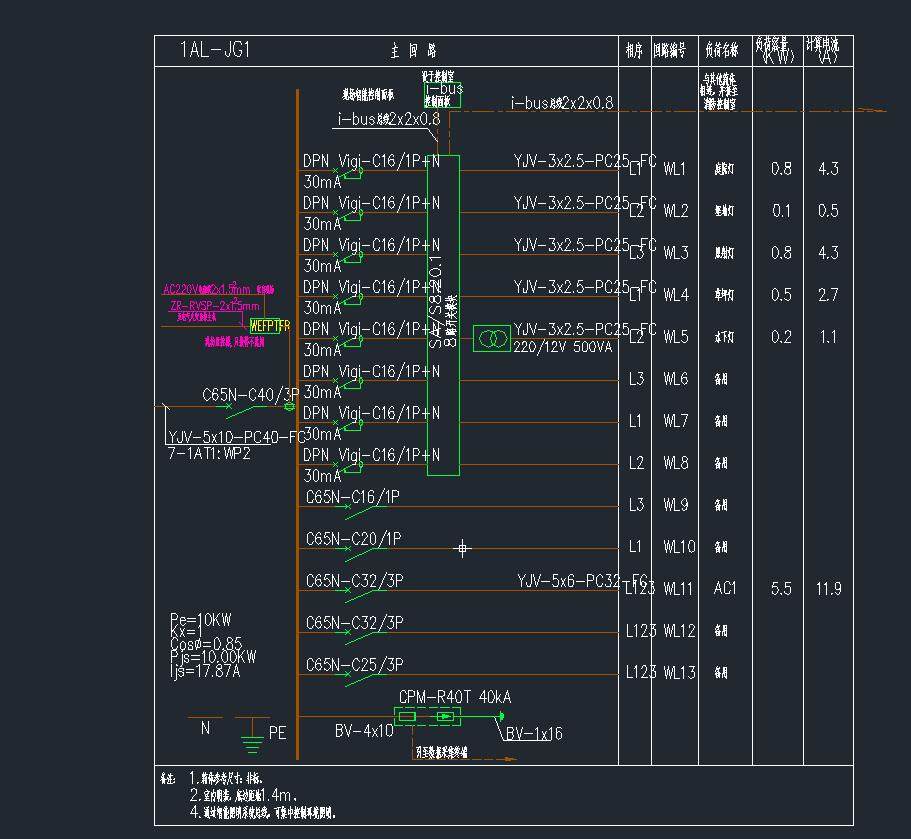Select the BV-1x16 ground wire label

pos(533,734)
